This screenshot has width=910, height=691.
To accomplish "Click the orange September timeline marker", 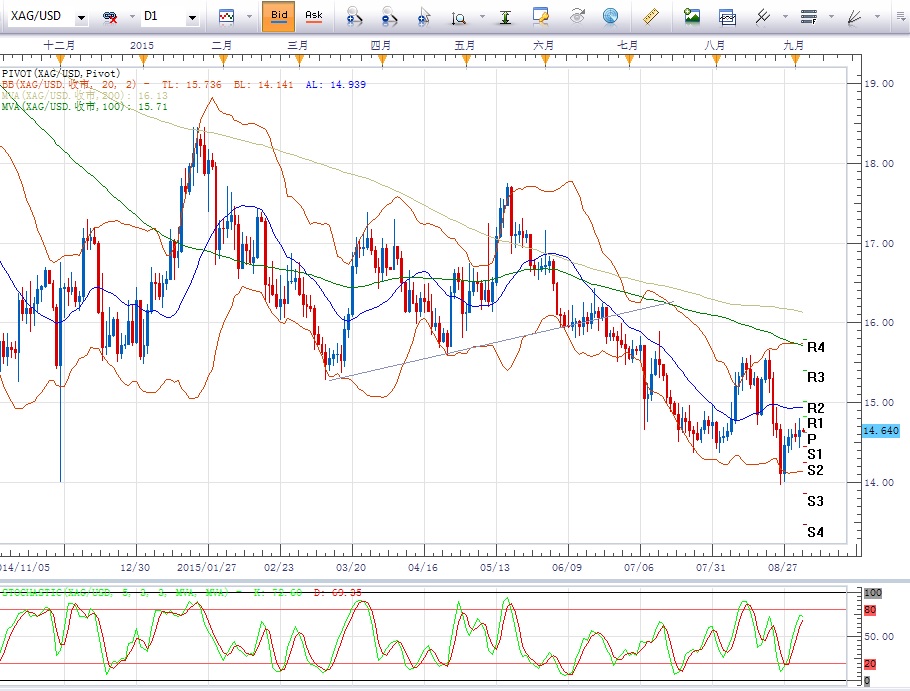I will tap(795, 62).
